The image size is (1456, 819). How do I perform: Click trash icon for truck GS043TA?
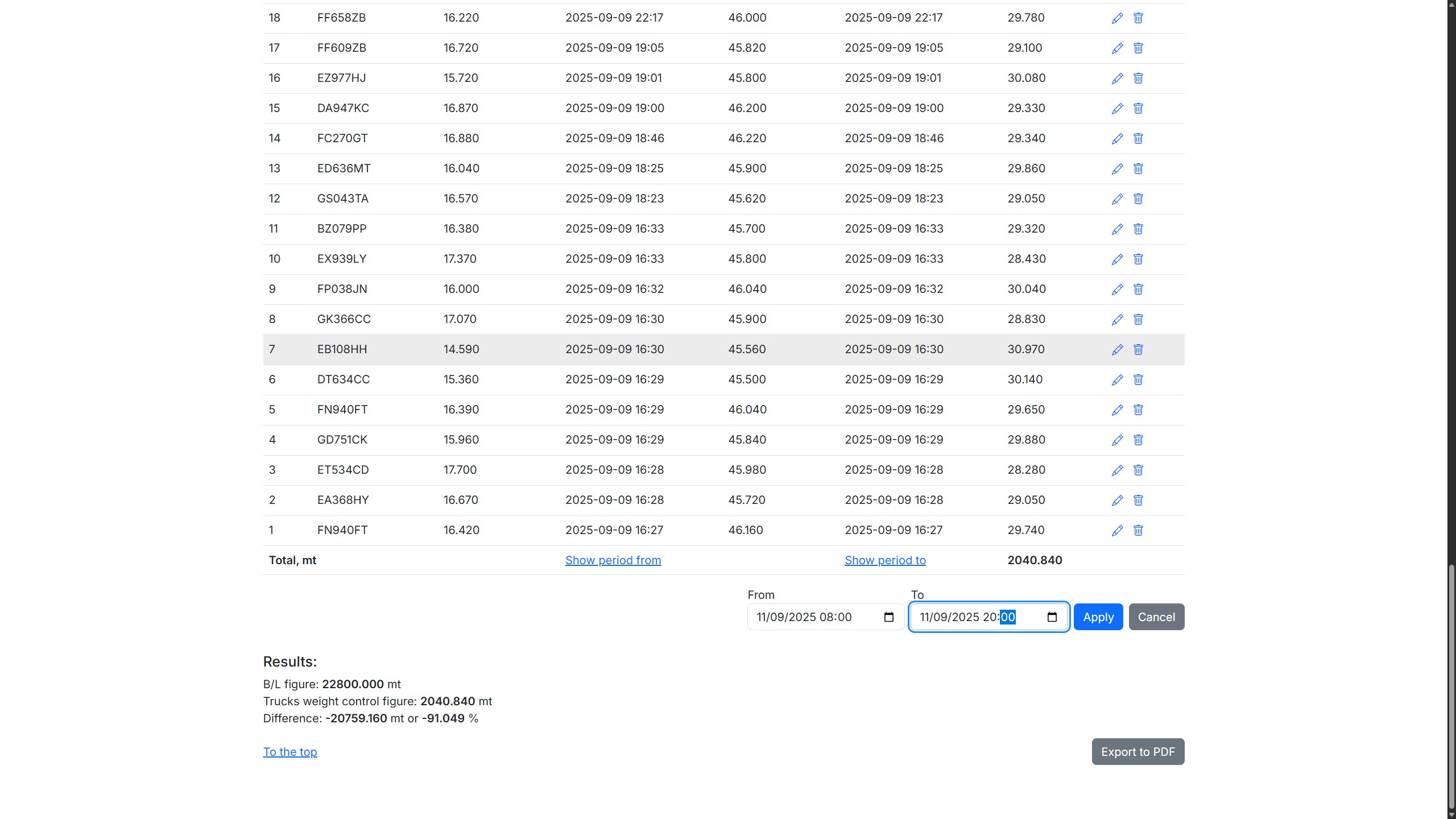pyautogui.click(x=1138, y=199)
